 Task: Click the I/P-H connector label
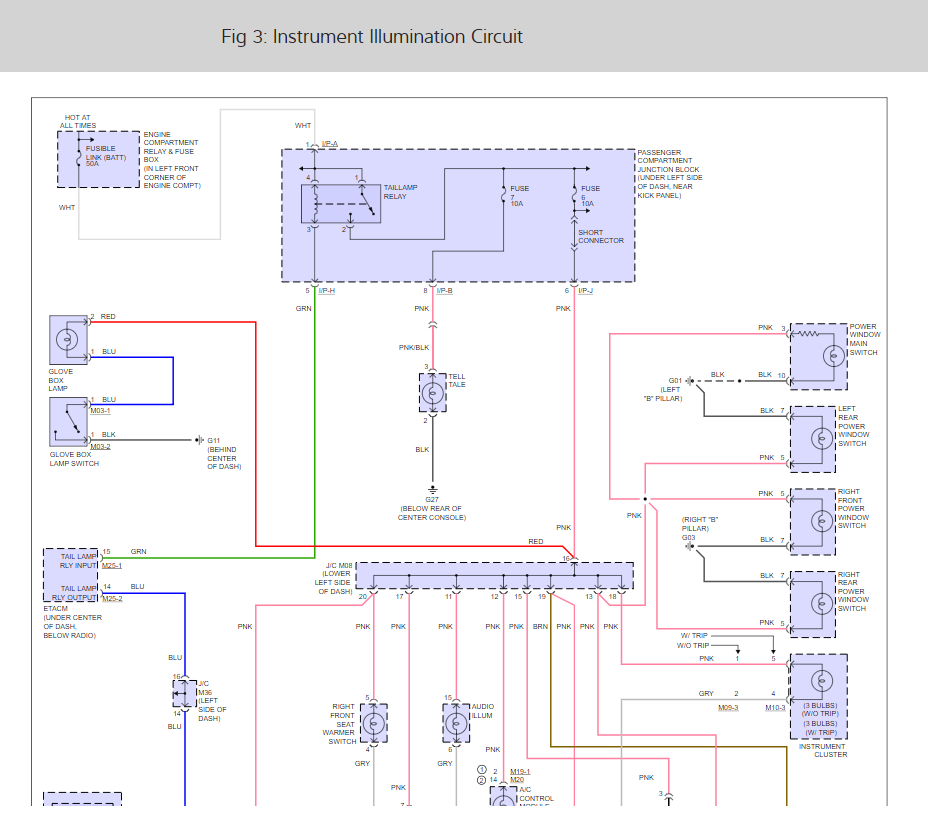(x=327, y=291)
